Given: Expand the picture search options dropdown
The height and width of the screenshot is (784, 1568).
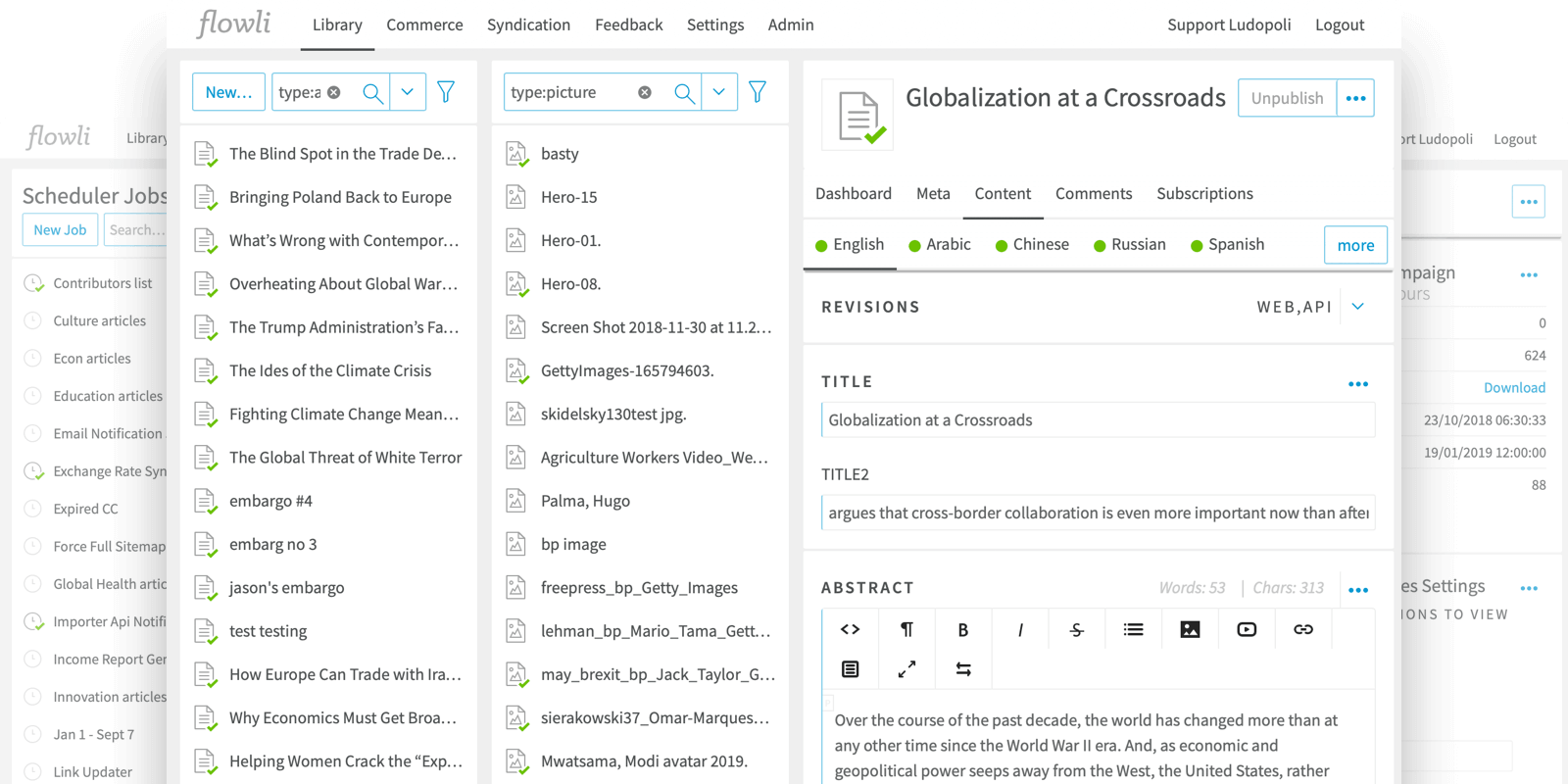Looking at the screenshot, I should (719, 92).
